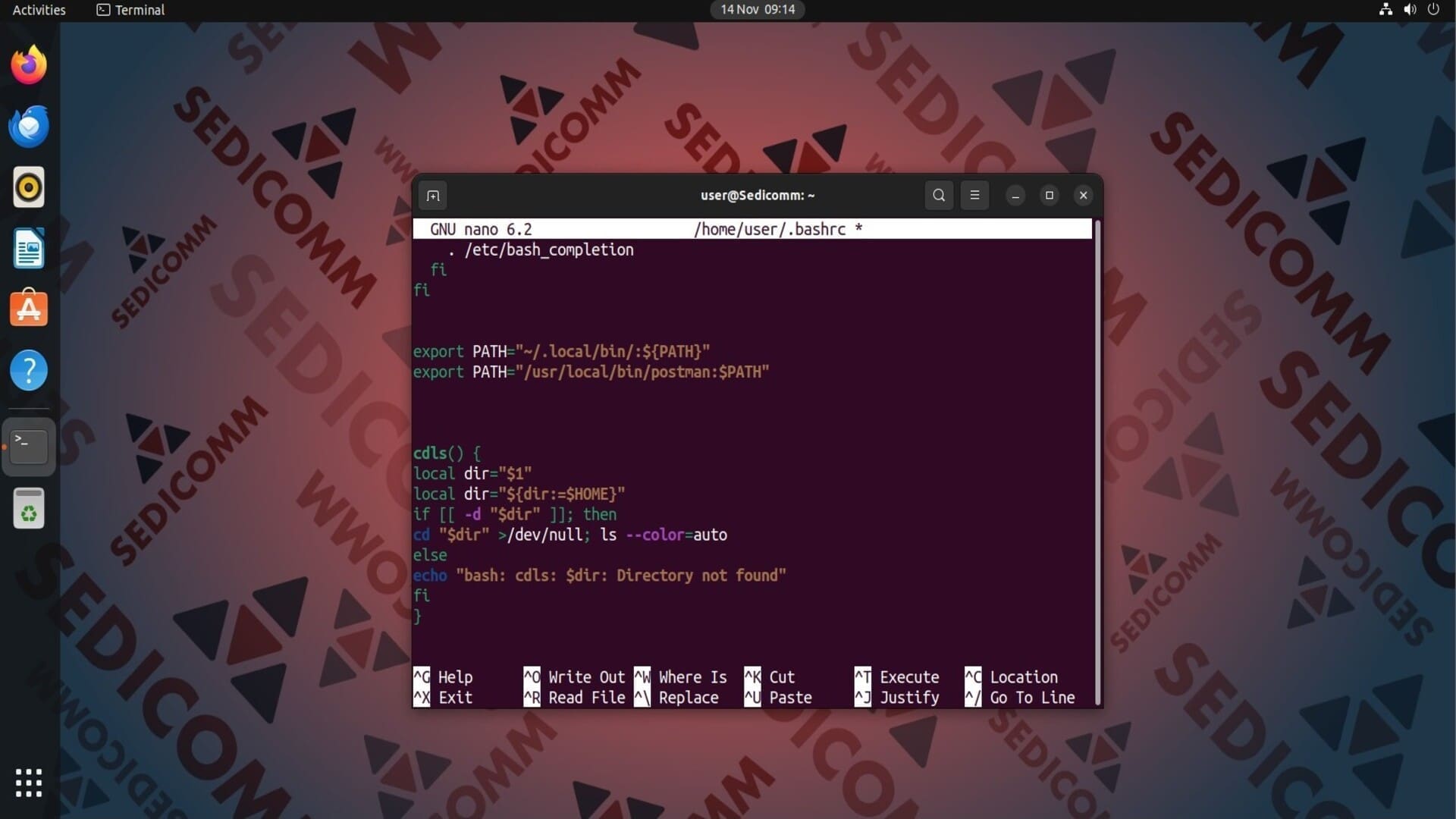This screenshot has width=1456, height=819.
Task: Minimize the terminal window
Action: 1015,196
